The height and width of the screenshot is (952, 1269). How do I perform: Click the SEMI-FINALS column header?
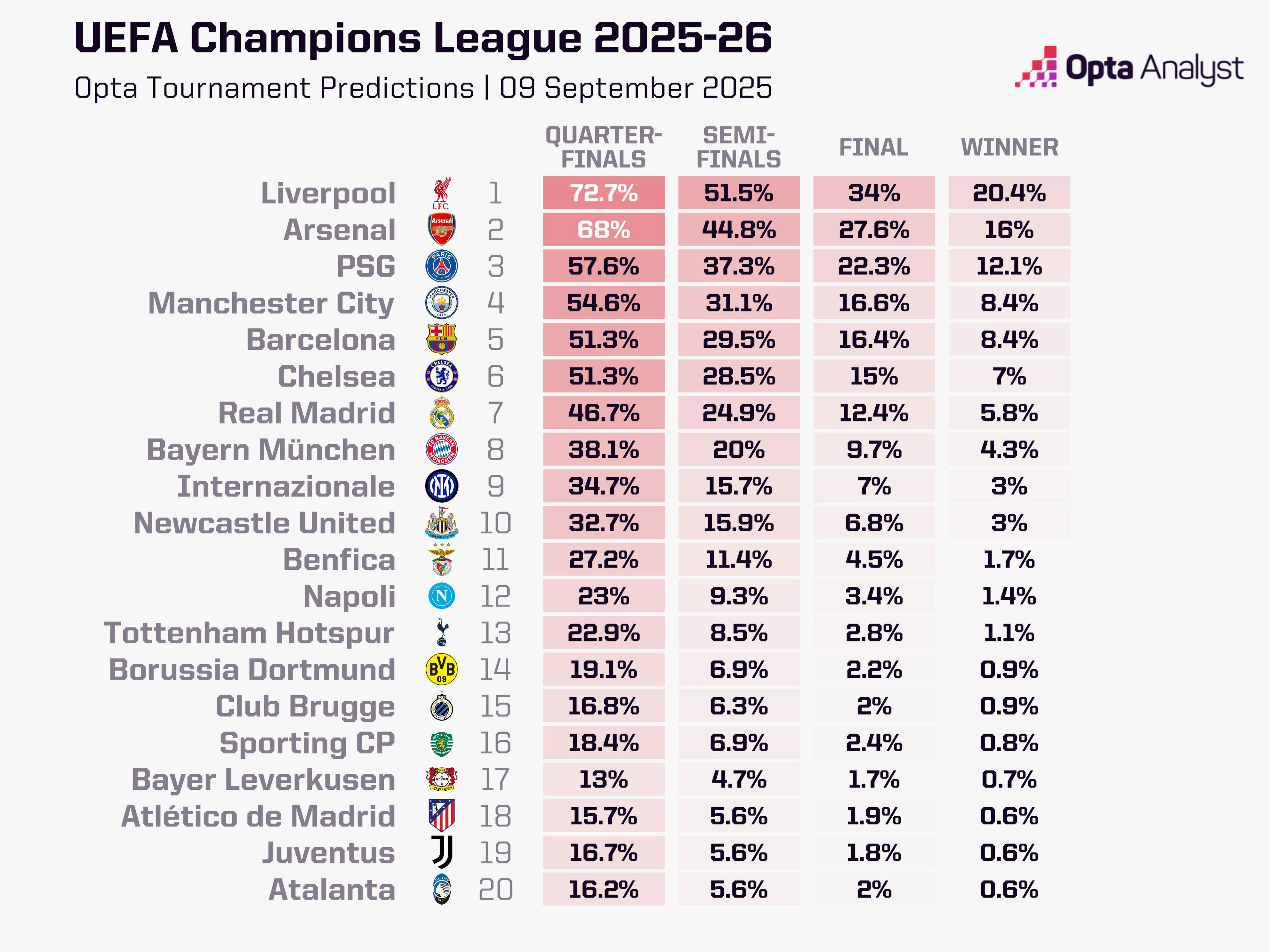738,148
